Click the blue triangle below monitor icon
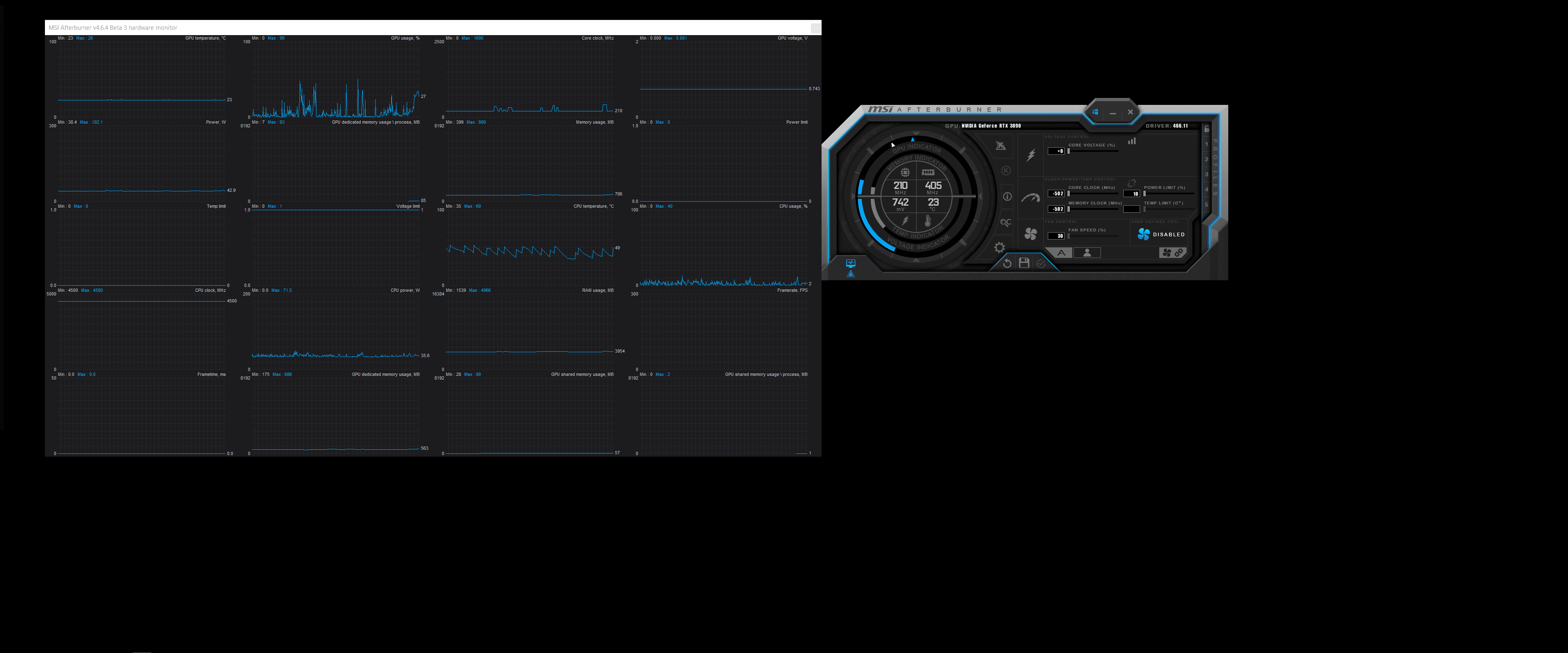1568x653 pixels. (851, 274)
